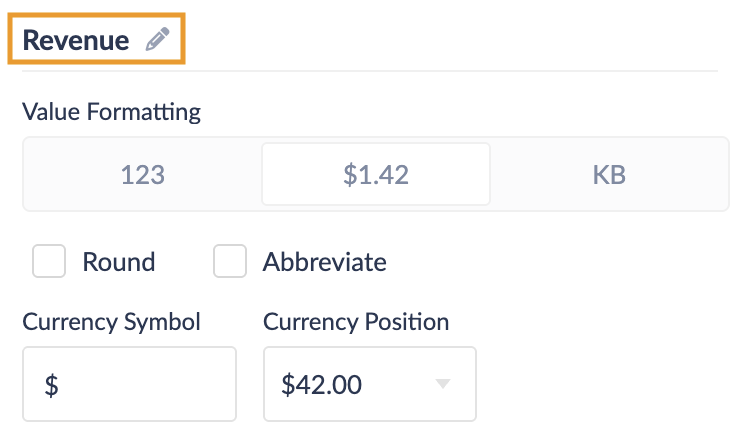Click the Round label text
Screen dimensions: 738x442
click(x=118, y=262)
